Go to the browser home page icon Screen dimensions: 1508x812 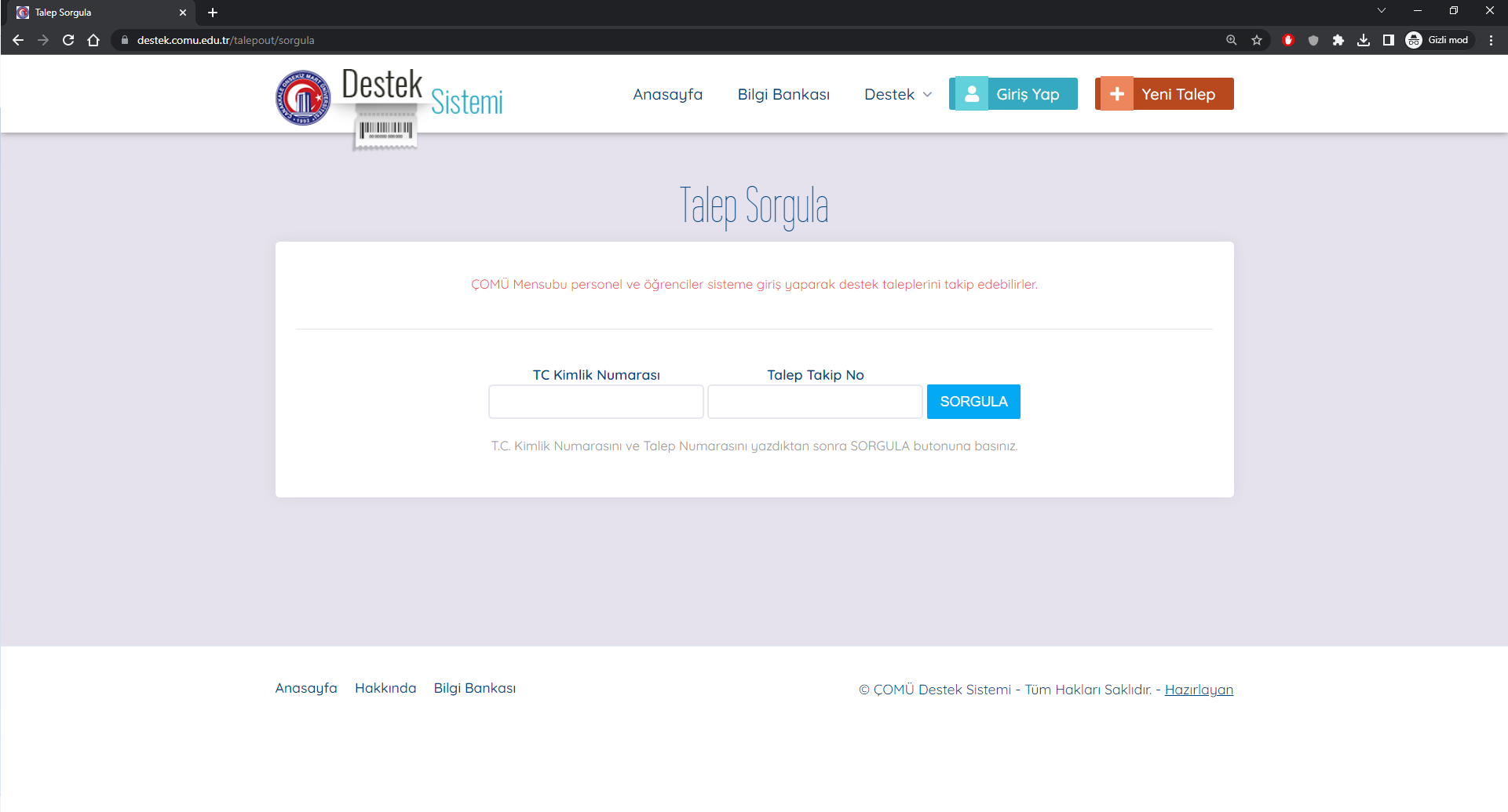coord(93,40)
